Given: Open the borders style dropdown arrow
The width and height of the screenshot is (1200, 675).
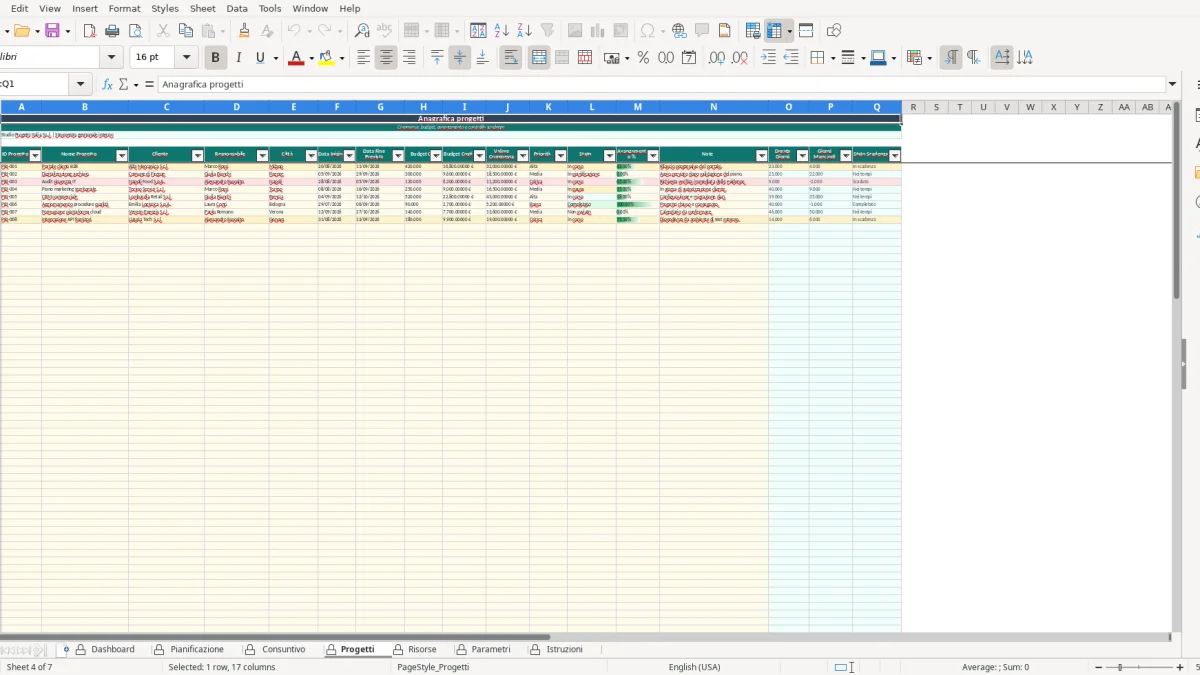Looking at the screenshot, I should pyautogui.click(x=832, y=58).
